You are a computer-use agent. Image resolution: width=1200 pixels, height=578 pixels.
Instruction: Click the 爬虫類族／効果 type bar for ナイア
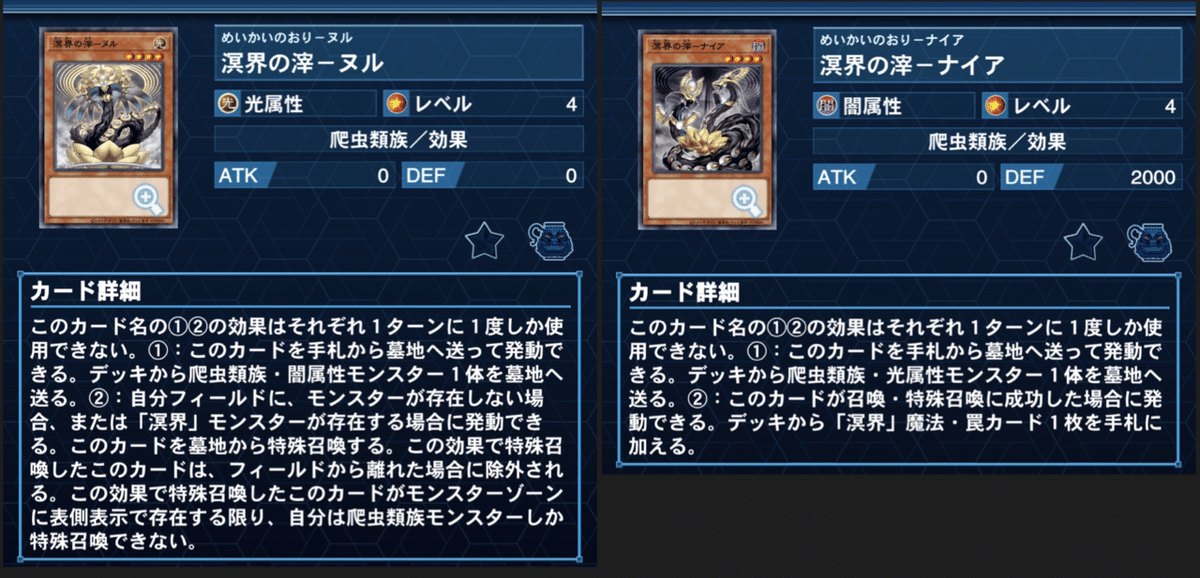point(998,140)
